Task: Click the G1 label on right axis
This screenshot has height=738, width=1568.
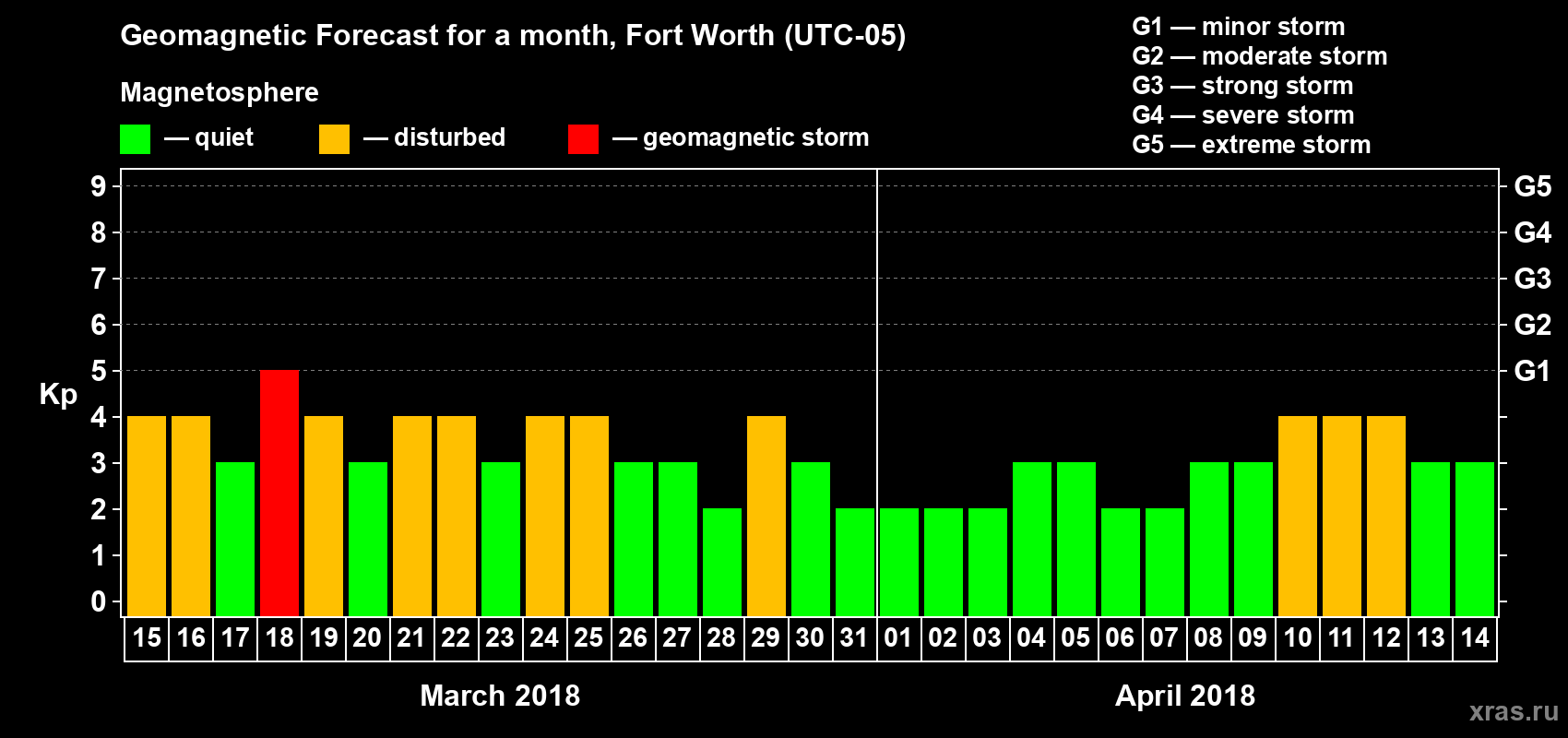Action: pyautogui.click(x=1533, y=371)
